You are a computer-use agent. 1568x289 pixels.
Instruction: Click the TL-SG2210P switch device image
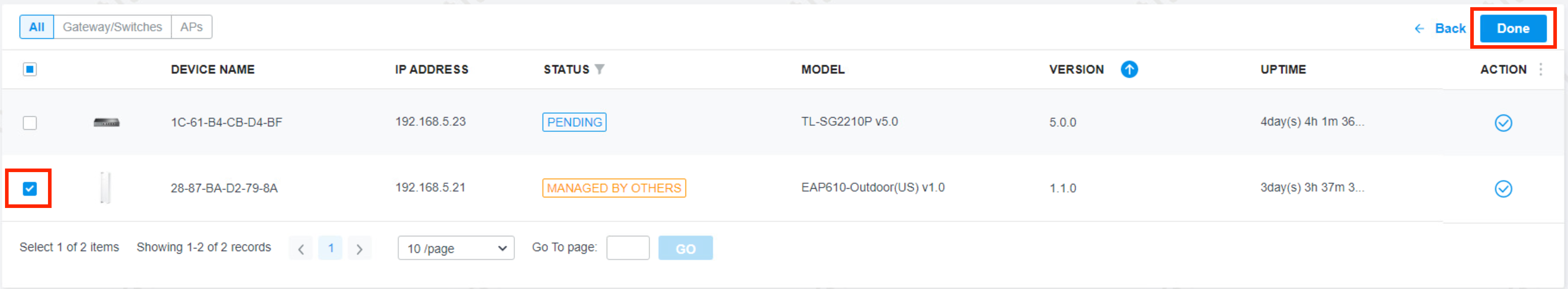(106, 123)
